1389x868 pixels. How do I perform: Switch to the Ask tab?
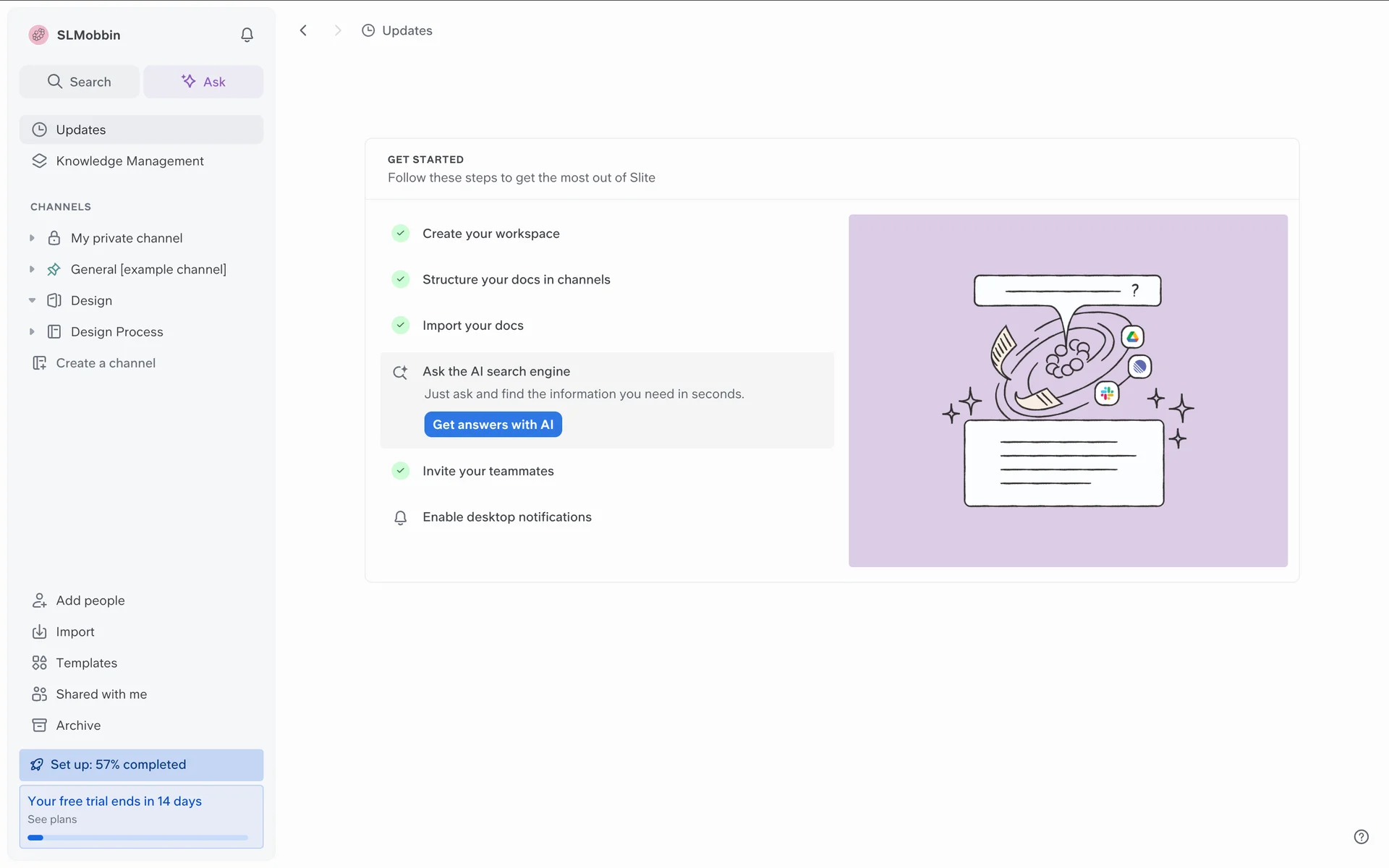(203, 82)
